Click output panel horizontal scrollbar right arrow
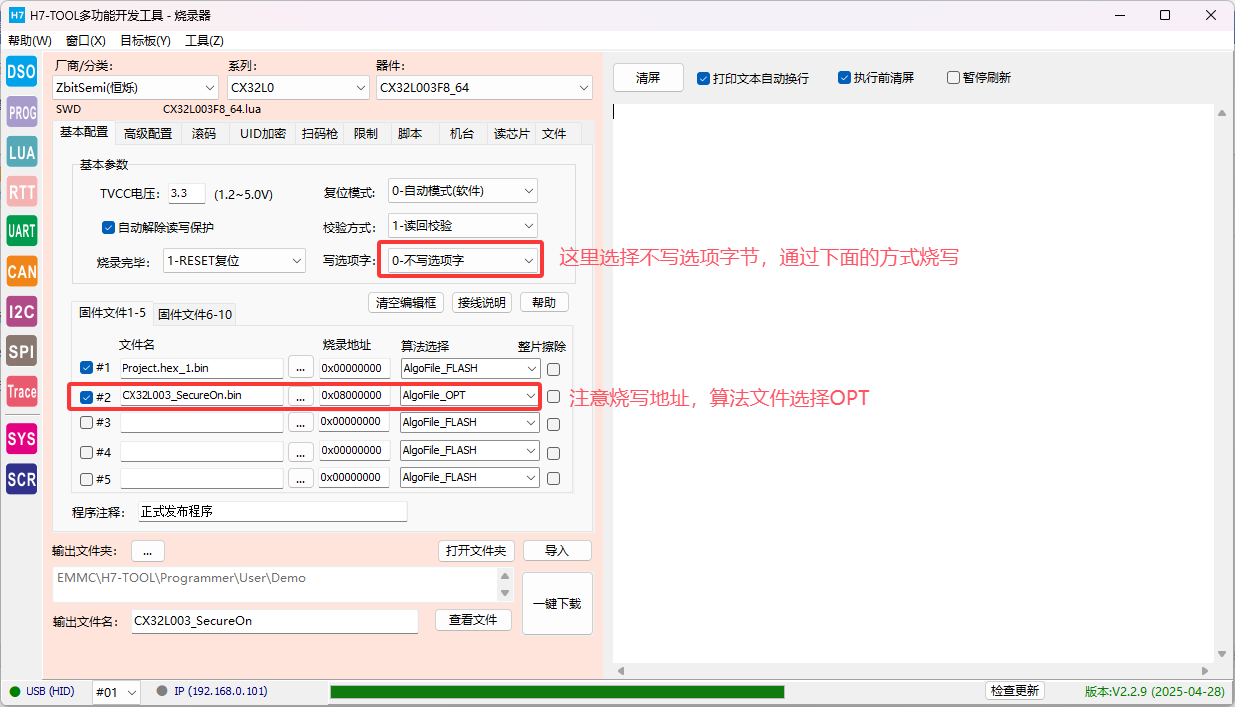Screen dimensions: 1235x707 (x=1207, y=670)
